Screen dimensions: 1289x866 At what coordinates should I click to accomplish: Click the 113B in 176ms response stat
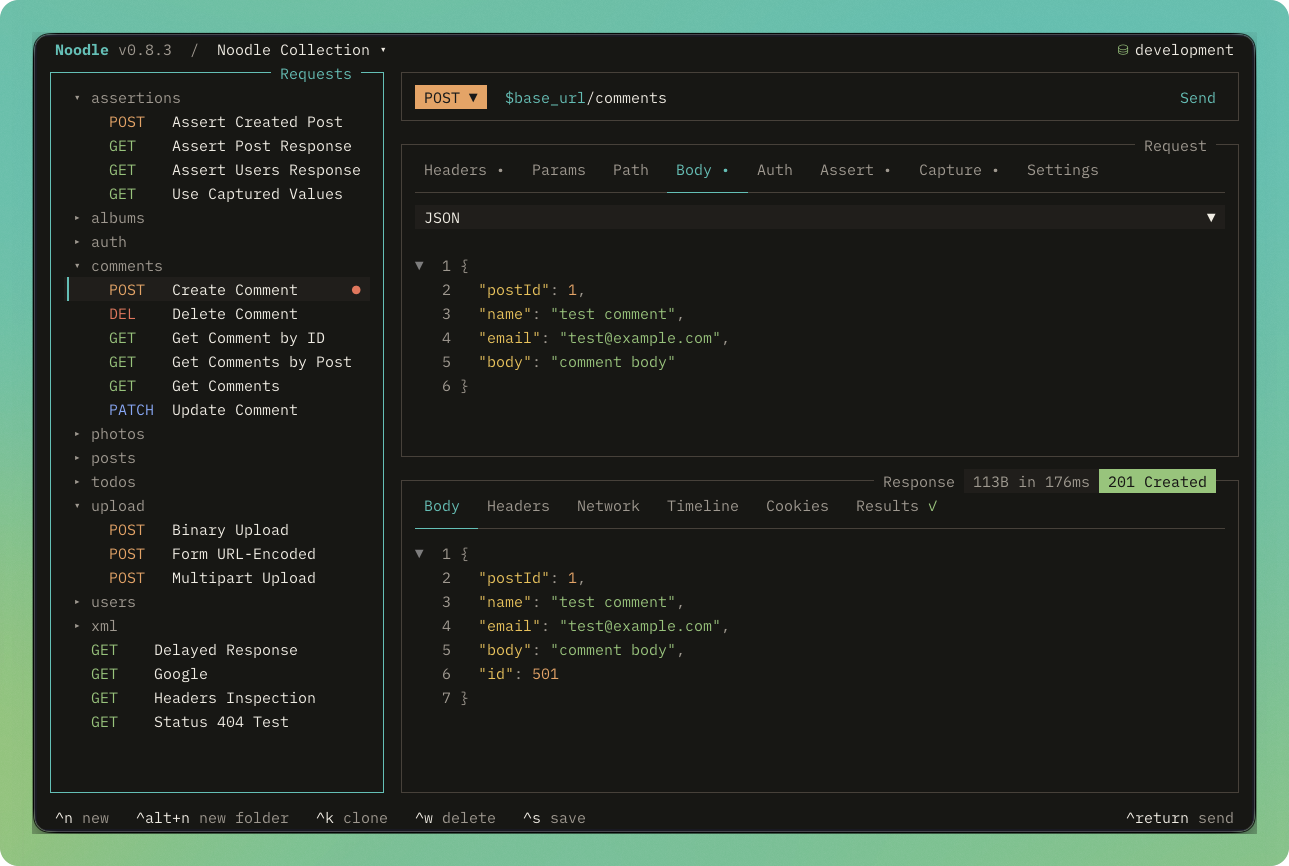click(1031, 482)
